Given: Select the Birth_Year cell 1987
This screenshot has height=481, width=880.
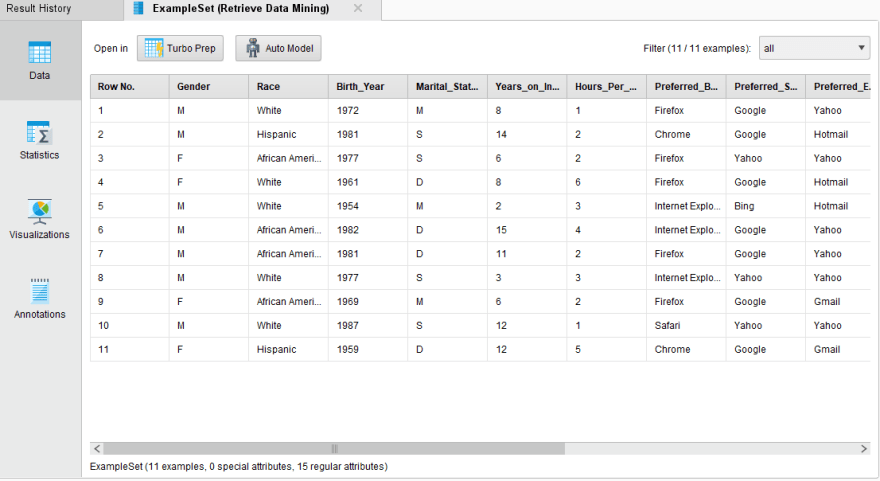Looking at the screenshot, I should click(368, 326).
